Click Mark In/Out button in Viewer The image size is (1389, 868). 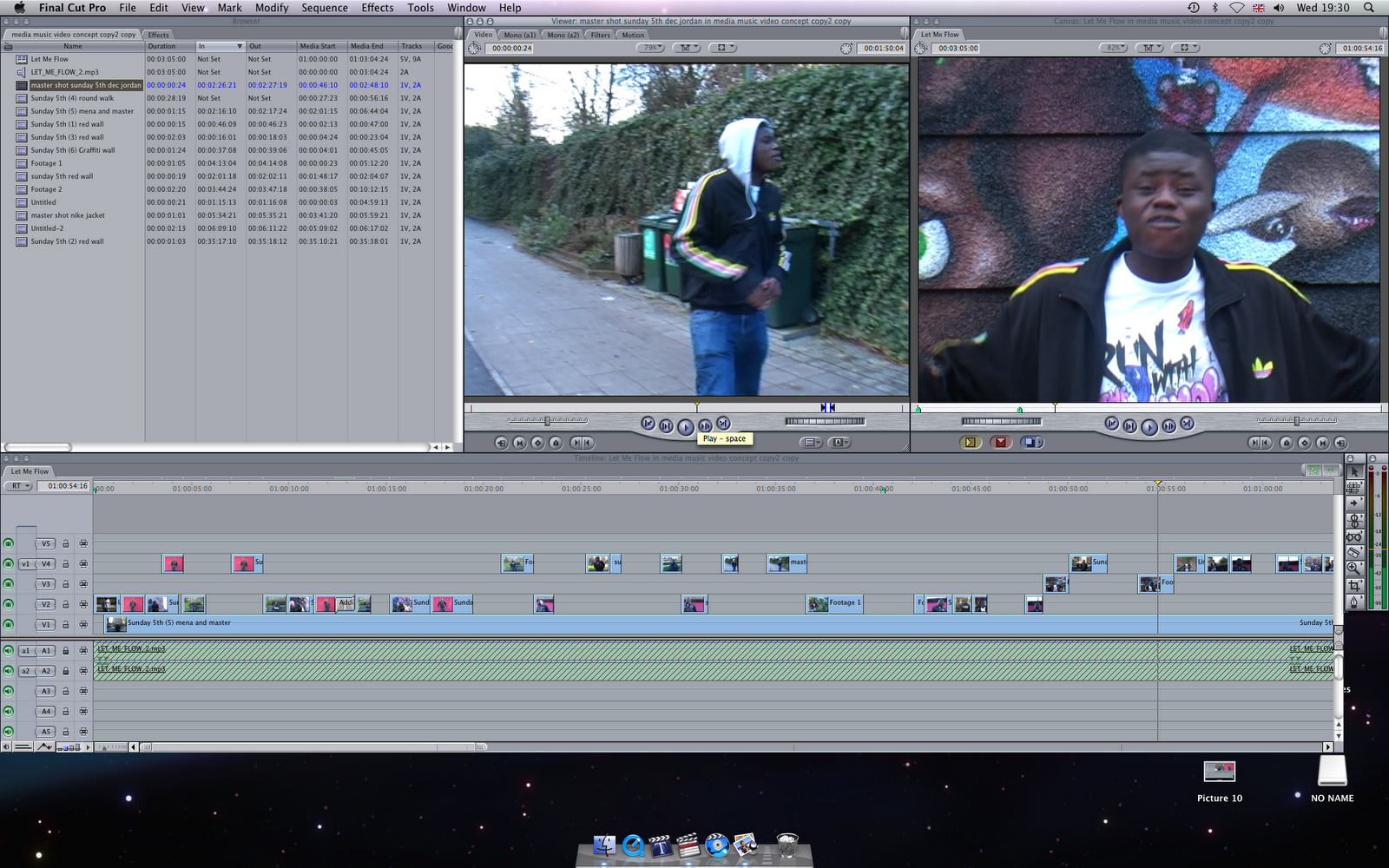(582, 443)
